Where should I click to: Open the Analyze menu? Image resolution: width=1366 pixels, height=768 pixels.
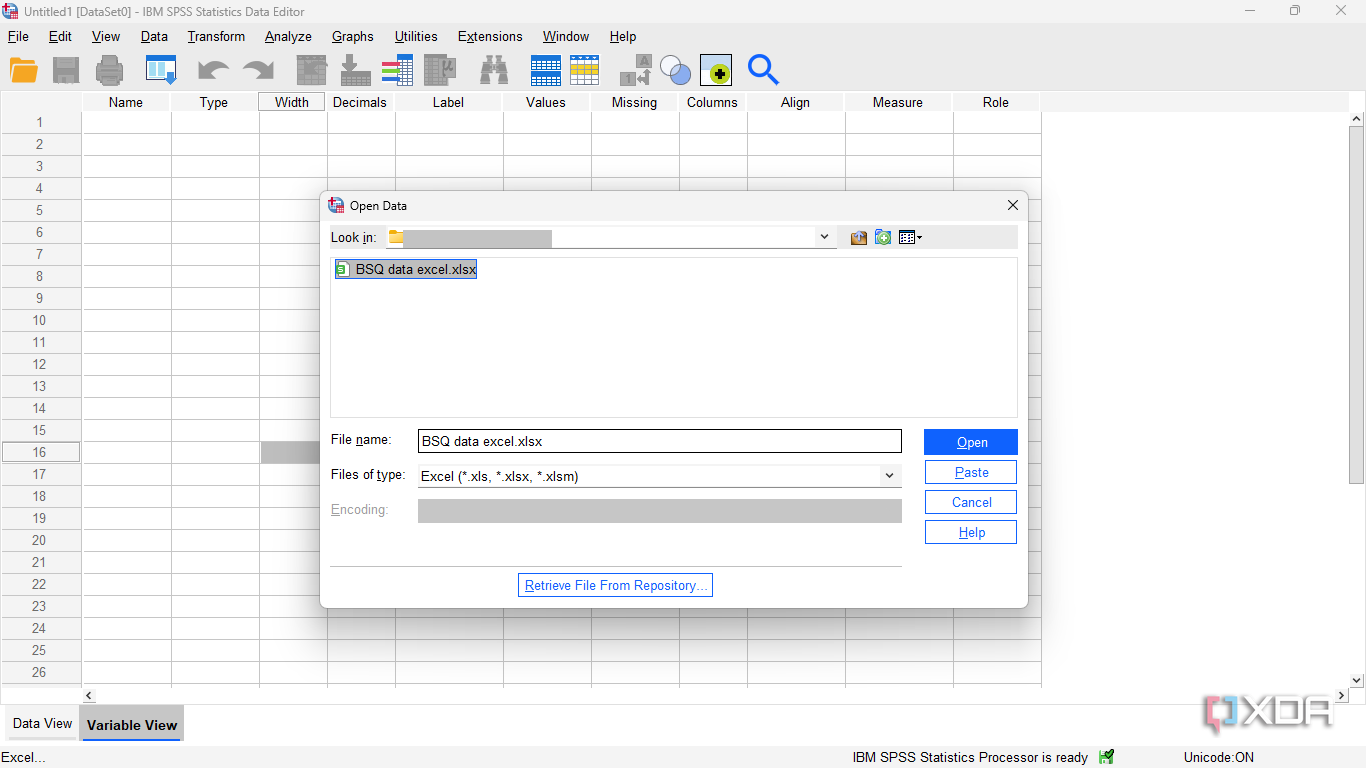click(288, 36)
